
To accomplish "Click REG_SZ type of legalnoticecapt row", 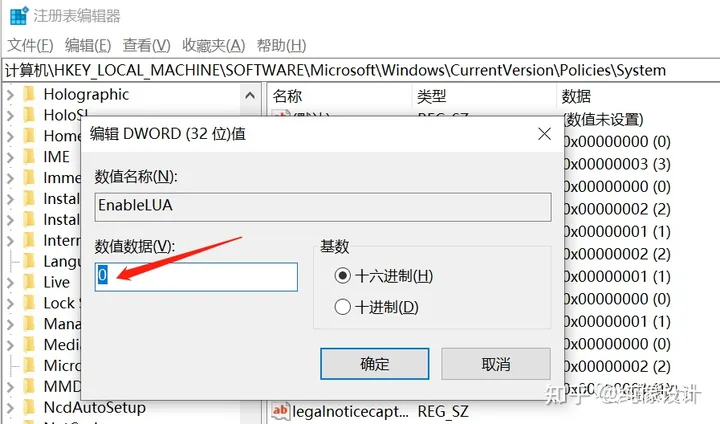I will tap(443, 411).
